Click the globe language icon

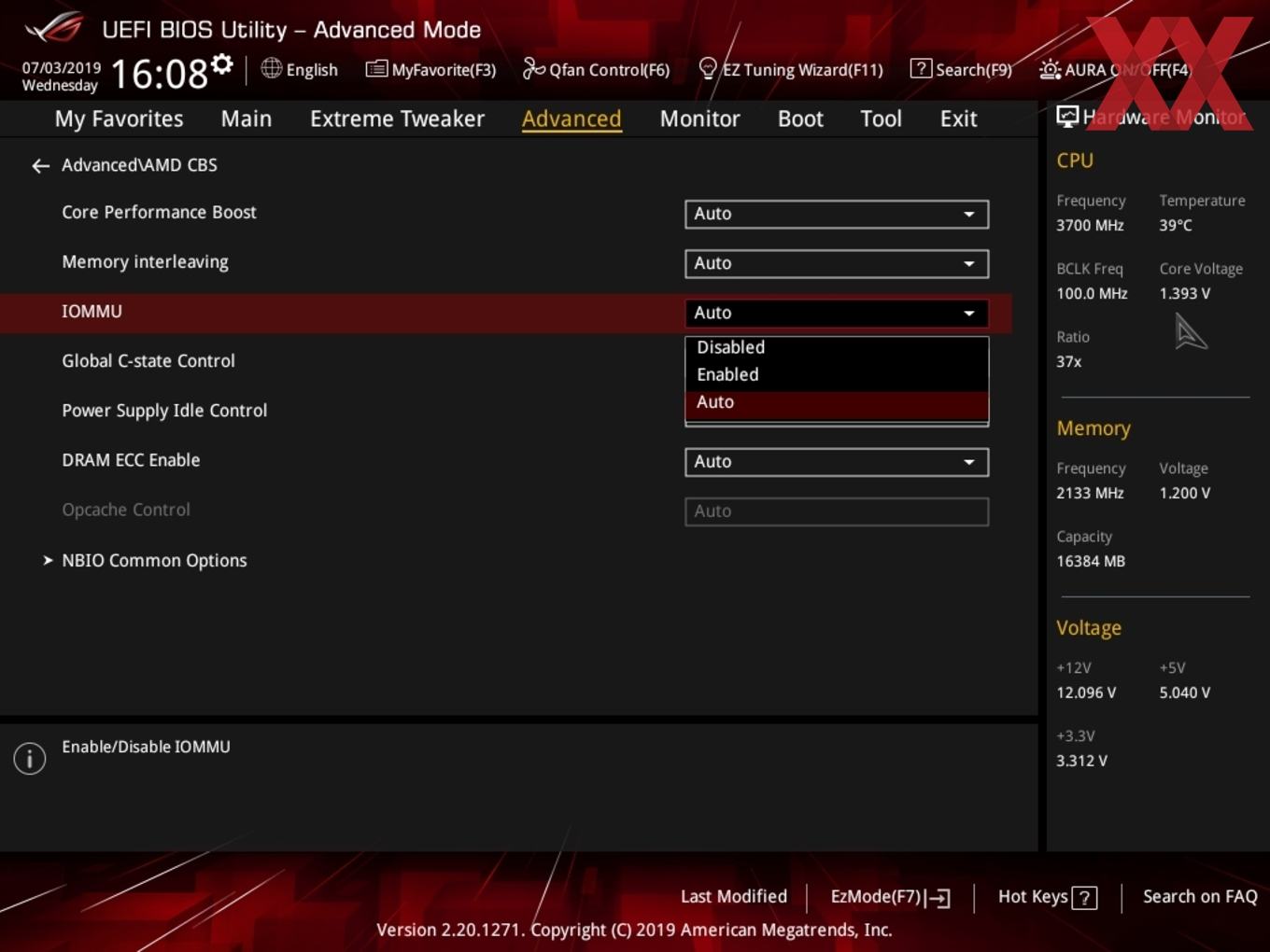coord(271,68)
